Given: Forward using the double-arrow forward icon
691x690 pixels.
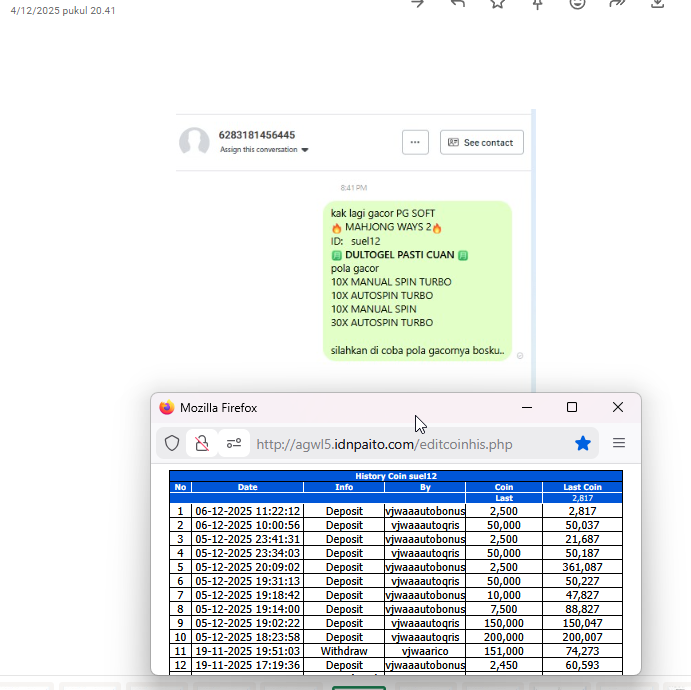Looking at the screenshot, I should [x=617, y=4].
